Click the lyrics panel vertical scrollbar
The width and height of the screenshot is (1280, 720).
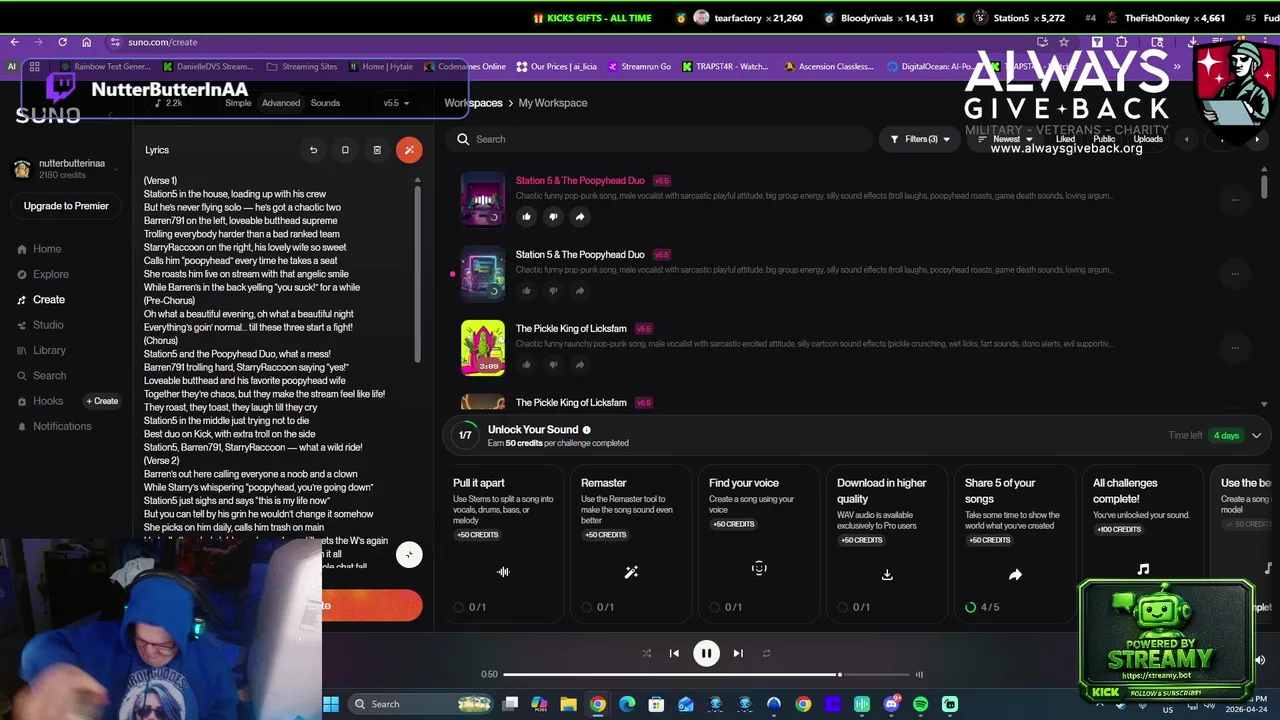tap(417, 275)
